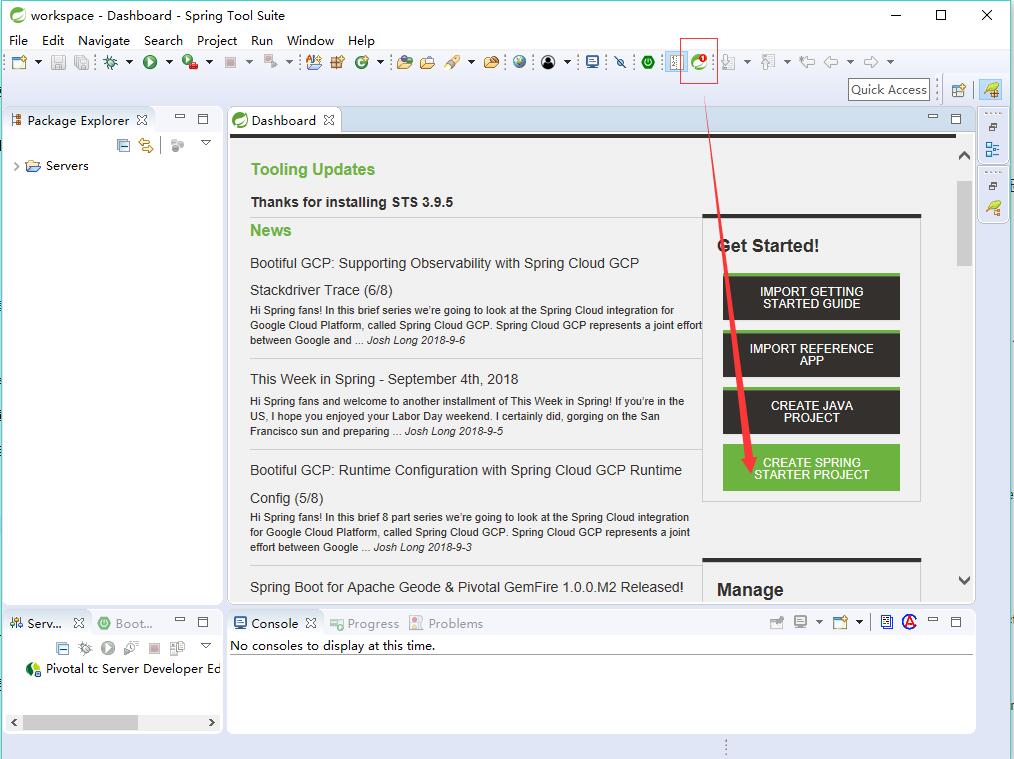Click the Open Web Browser globe icon
The image size is (1014, 759).
[519, 62]
